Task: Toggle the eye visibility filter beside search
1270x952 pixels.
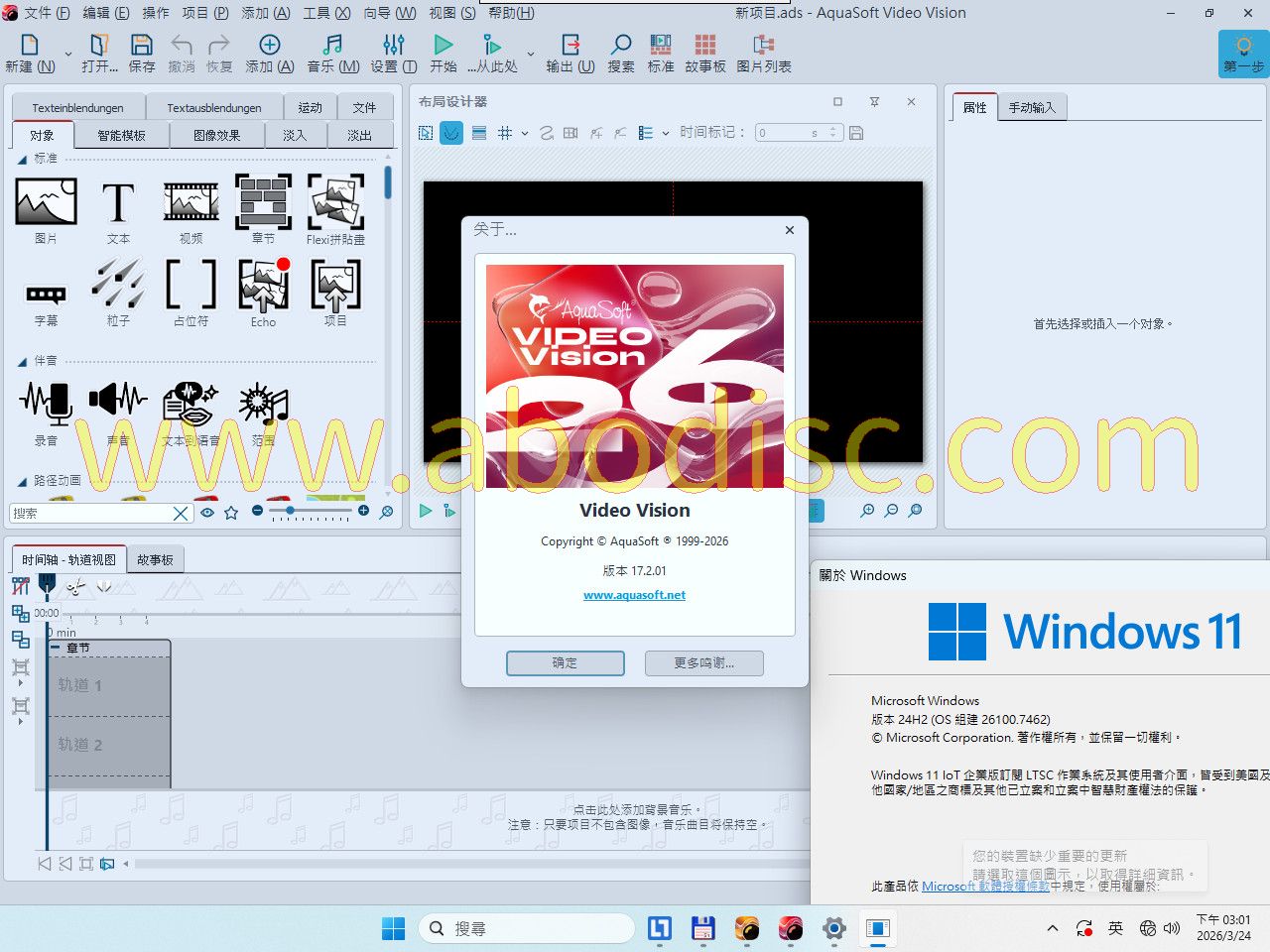Action: [x=207, y=513]
